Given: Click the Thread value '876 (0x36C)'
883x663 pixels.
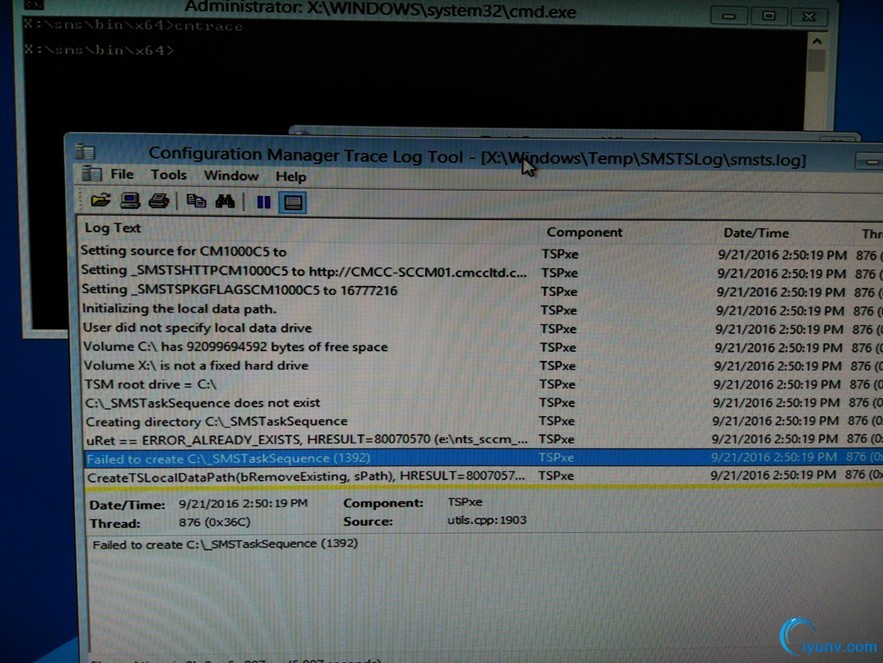Looking at the screenshot, I should pos(214,523).
